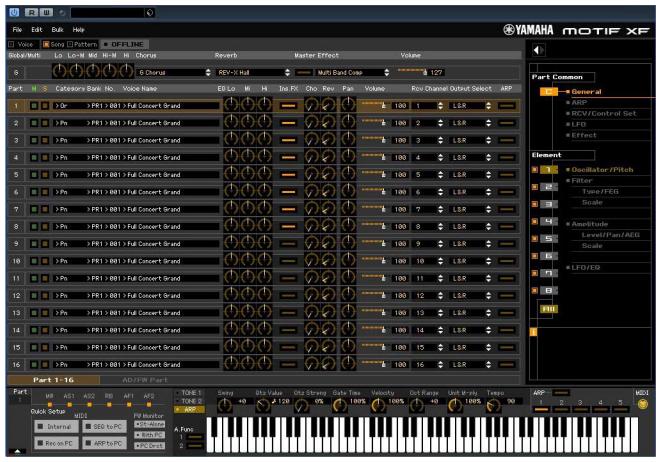Screen dimensions: 659x462
Task: Adjust the global EQ Mid knob
Action: (x=93, y=71)
